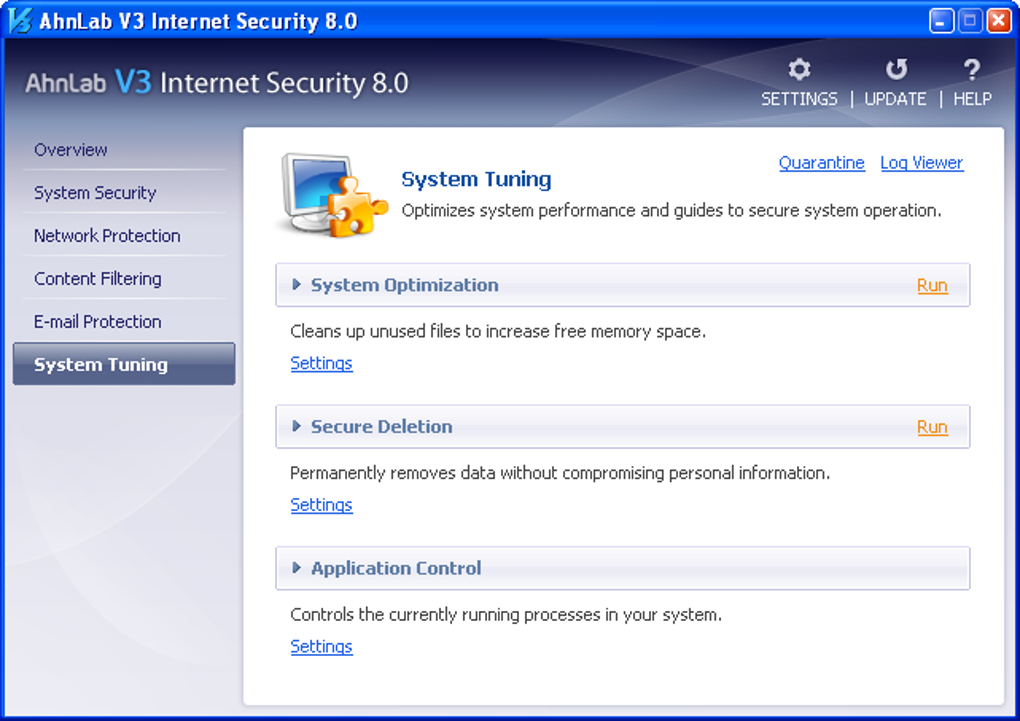Open the Log Viewer link
Screen dimensions: 1020x721
click(x=921, y=163)
